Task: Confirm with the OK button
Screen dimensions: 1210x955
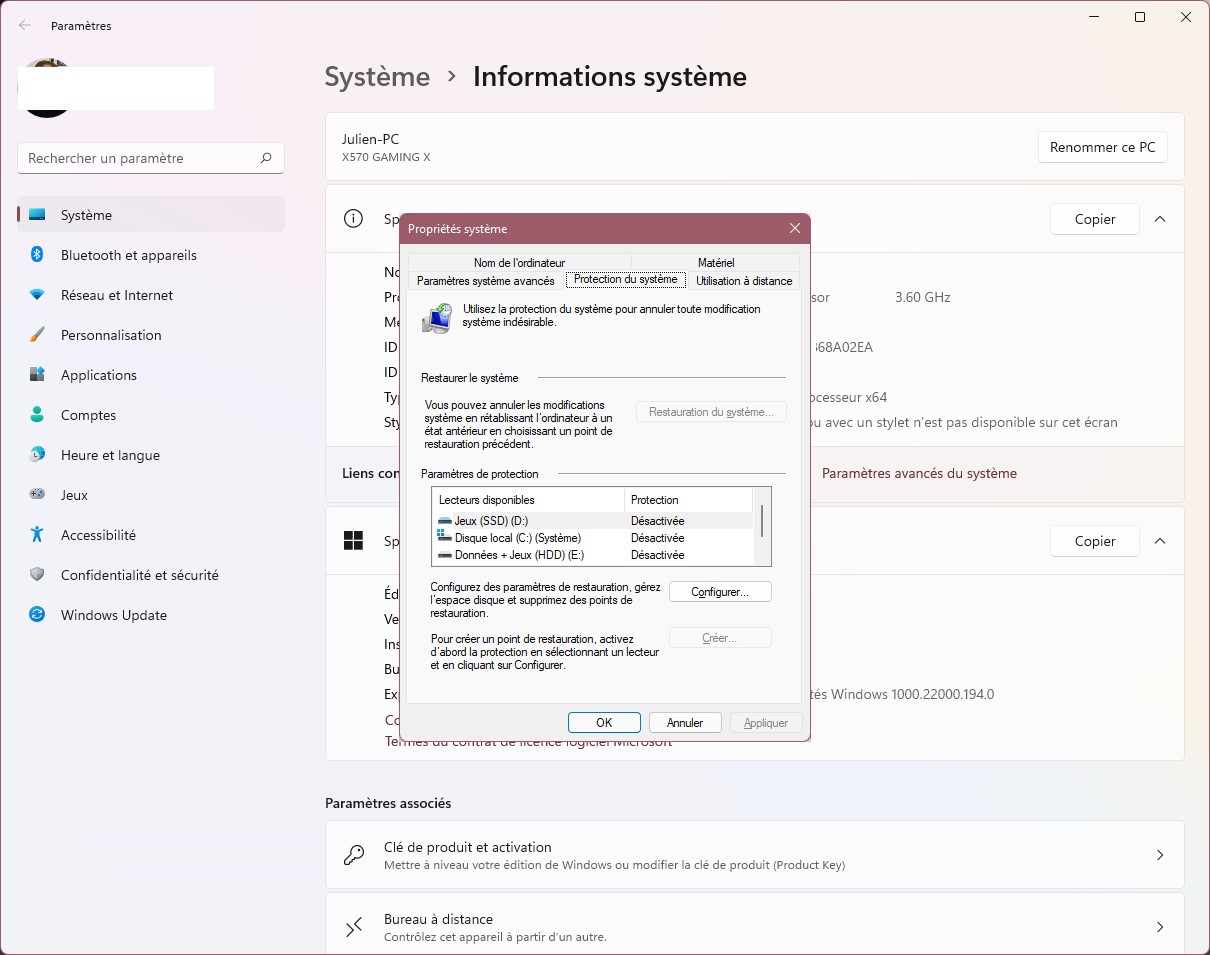Action: [604, 722]
